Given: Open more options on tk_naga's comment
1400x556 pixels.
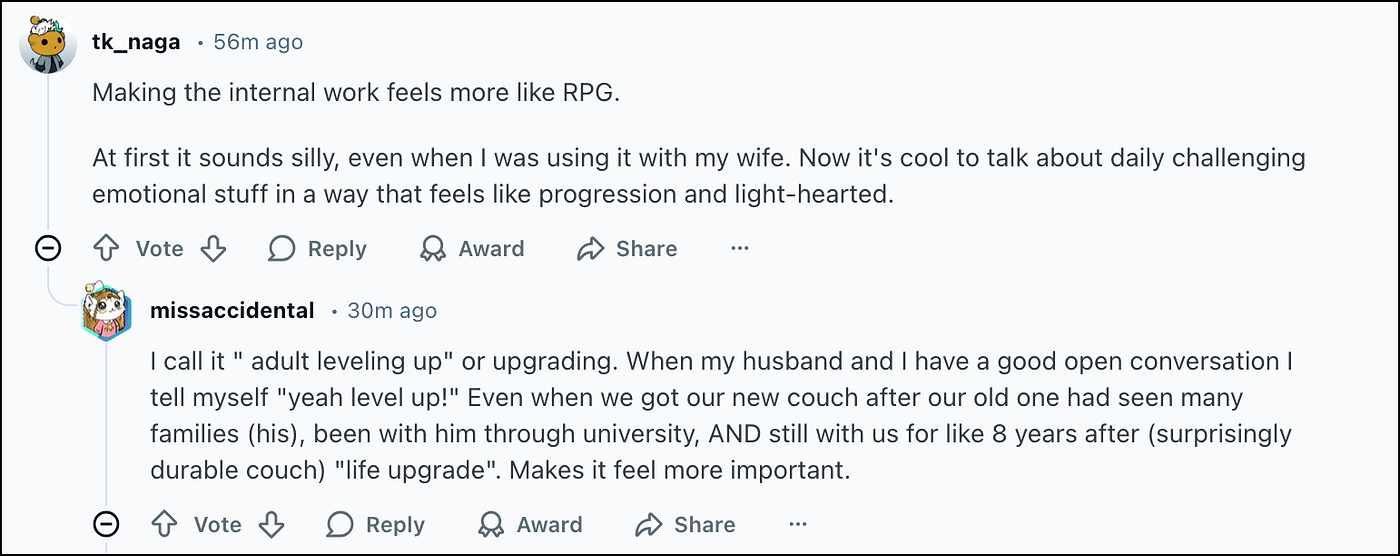Looking at the screenshot, I should pos(740,248).
